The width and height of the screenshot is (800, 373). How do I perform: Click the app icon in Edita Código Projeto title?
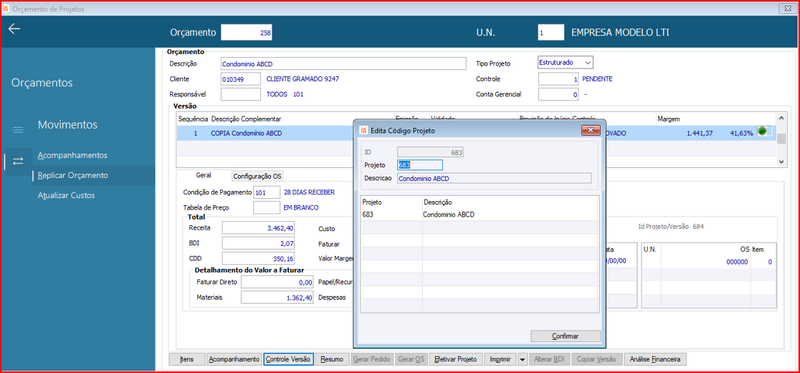tap(363, 131)
